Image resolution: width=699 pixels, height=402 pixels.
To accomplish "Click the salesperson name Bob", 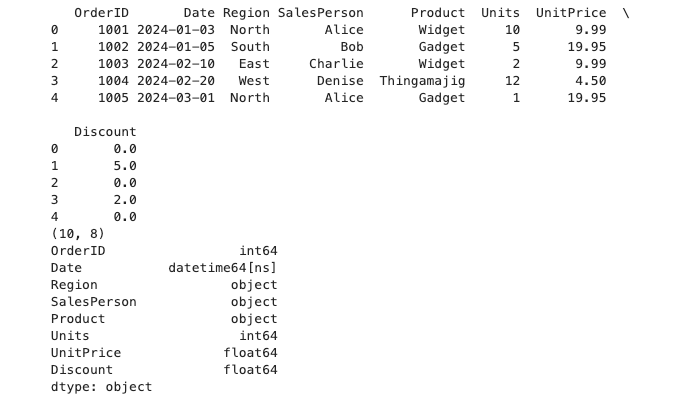I will click(351, 47).
